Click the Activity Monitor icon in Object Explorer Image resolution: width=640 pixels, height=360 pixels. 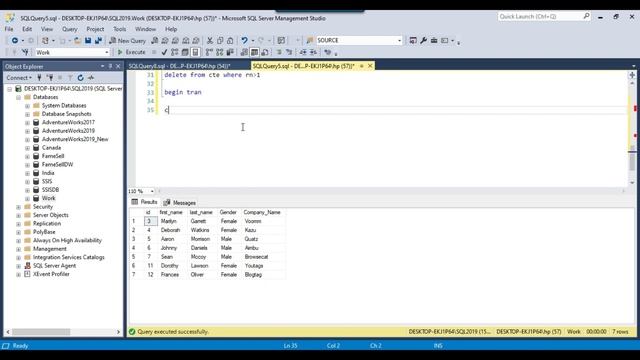pyautogui.click(x=91, y=78)
